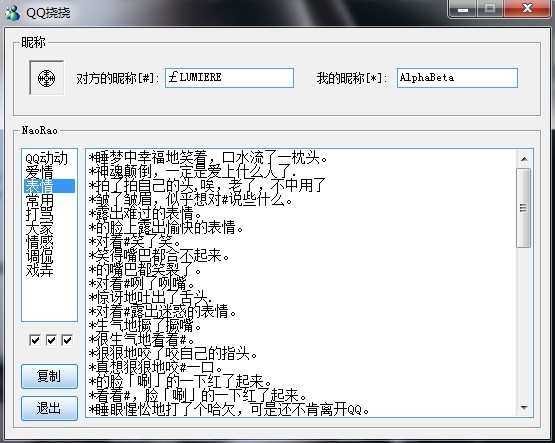This screenshot has height=443, width=555.
Task: Click the 我的昵称 field containing AlphaBeta
Action: (x=457, y=78)
